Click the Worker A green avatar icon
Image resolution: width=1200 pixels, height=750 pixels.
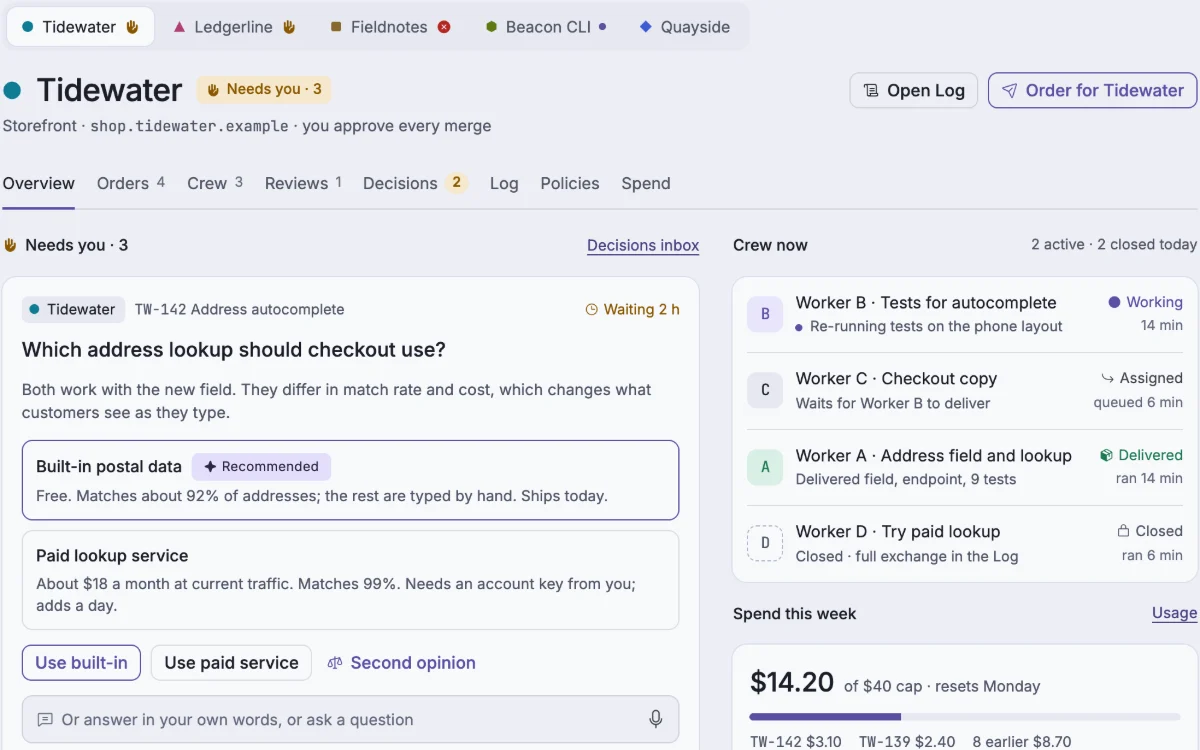[x=765, y=467]
